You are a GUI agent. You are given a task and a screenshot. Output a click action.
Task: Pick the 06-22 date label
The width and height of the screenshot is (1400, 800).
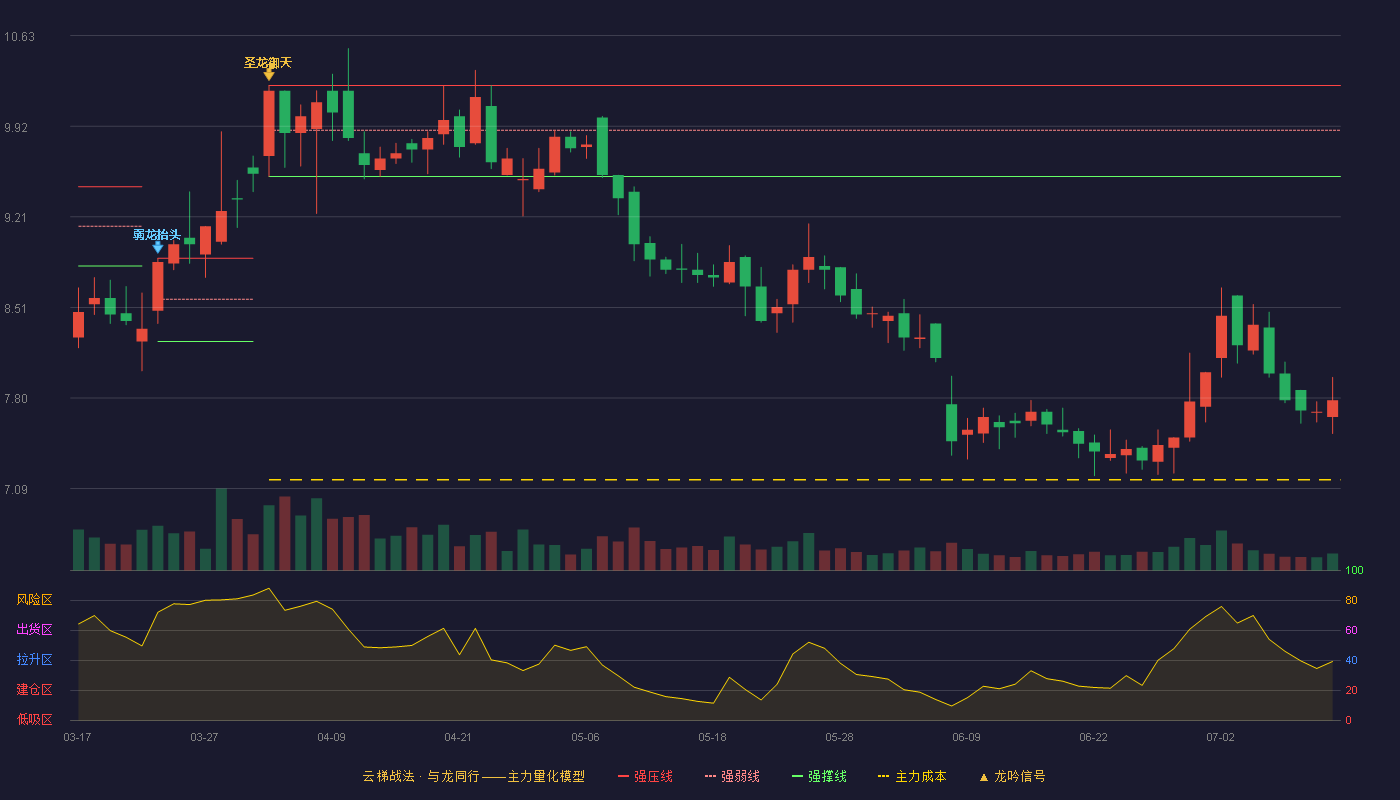(x=1093, y=737)
